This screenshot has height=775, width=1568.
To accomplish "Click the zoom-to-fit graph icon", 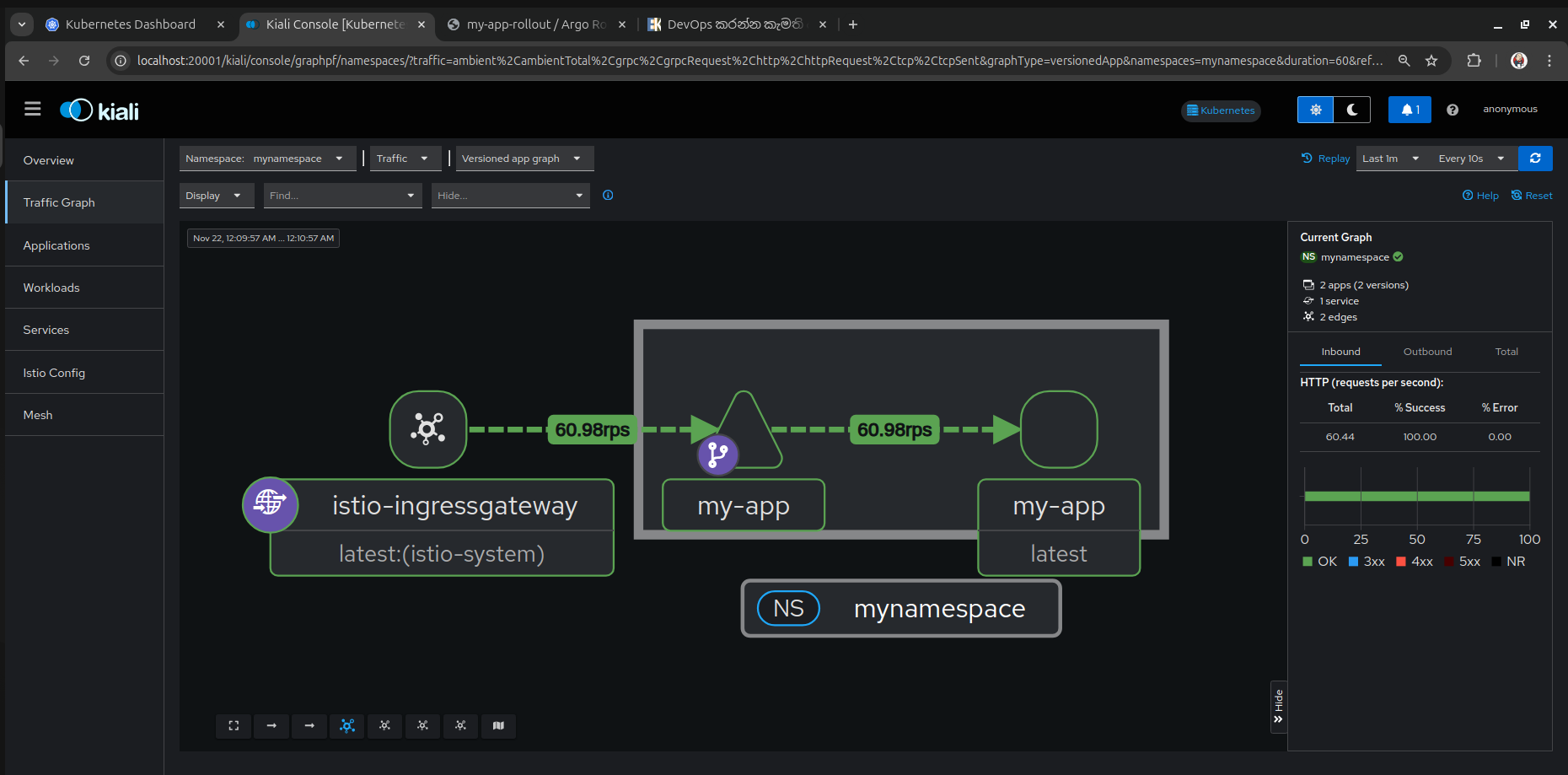I will tap(234, 725).
